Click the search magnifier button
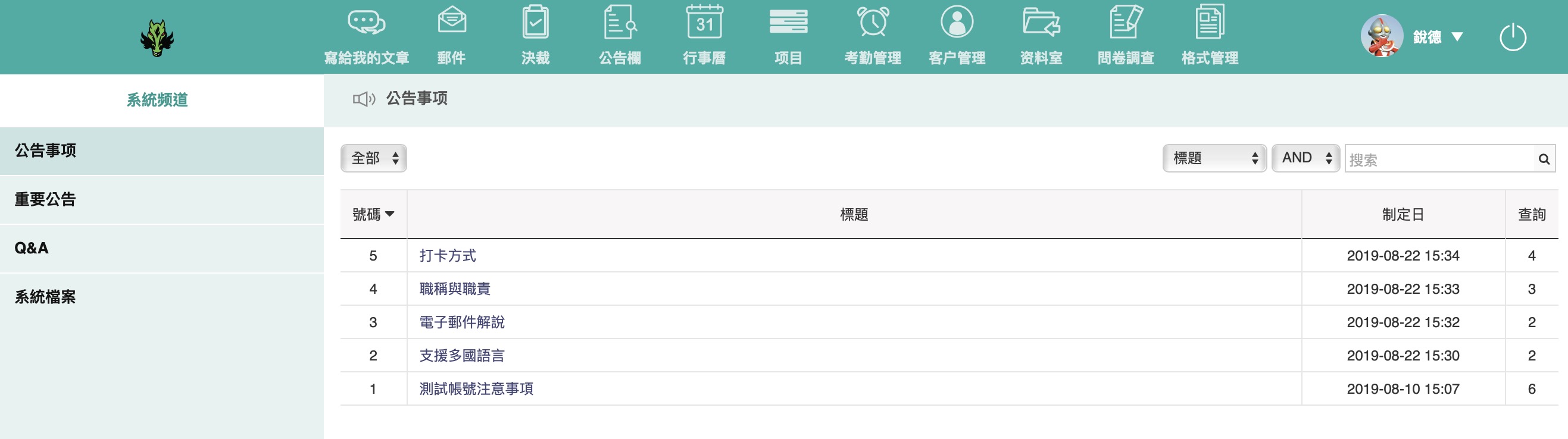Image resolution: width=1568 pixels, height=439 pixels. (x=1544, y=159)
